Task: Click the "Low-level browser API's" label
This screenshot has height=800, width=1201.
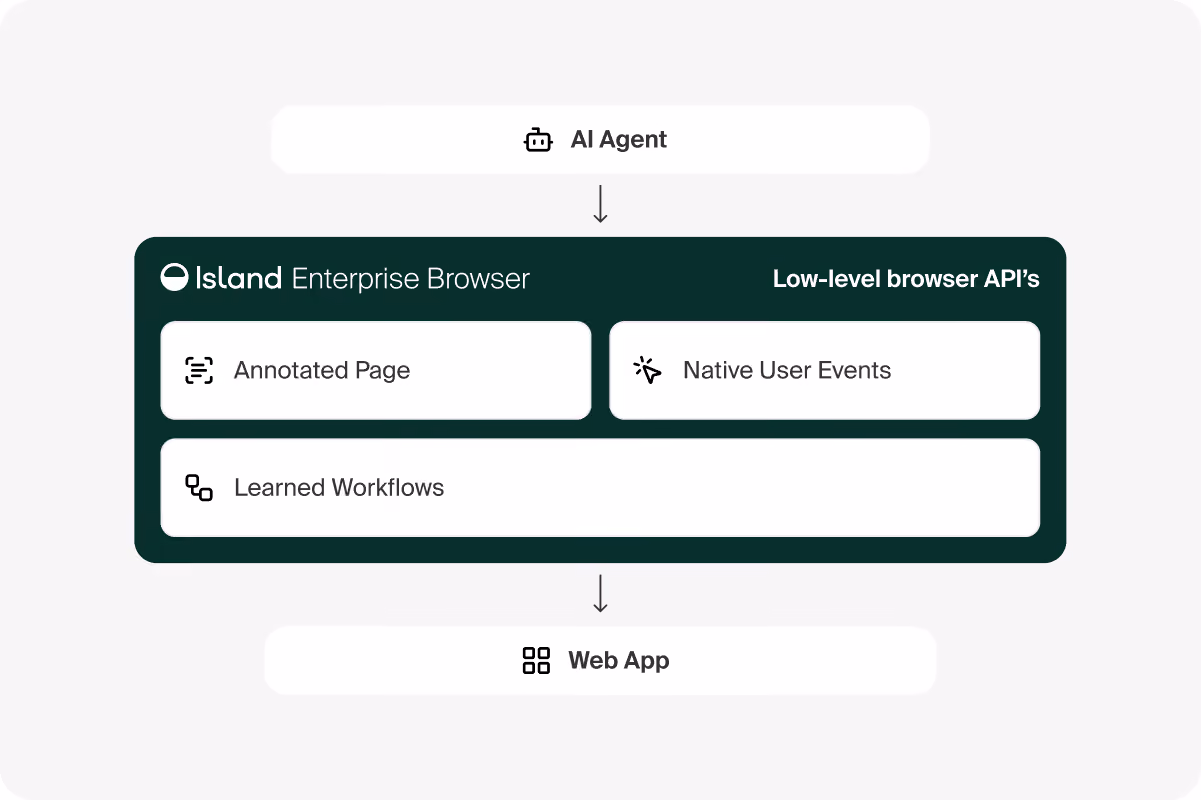Action: (x=906, y=279)
